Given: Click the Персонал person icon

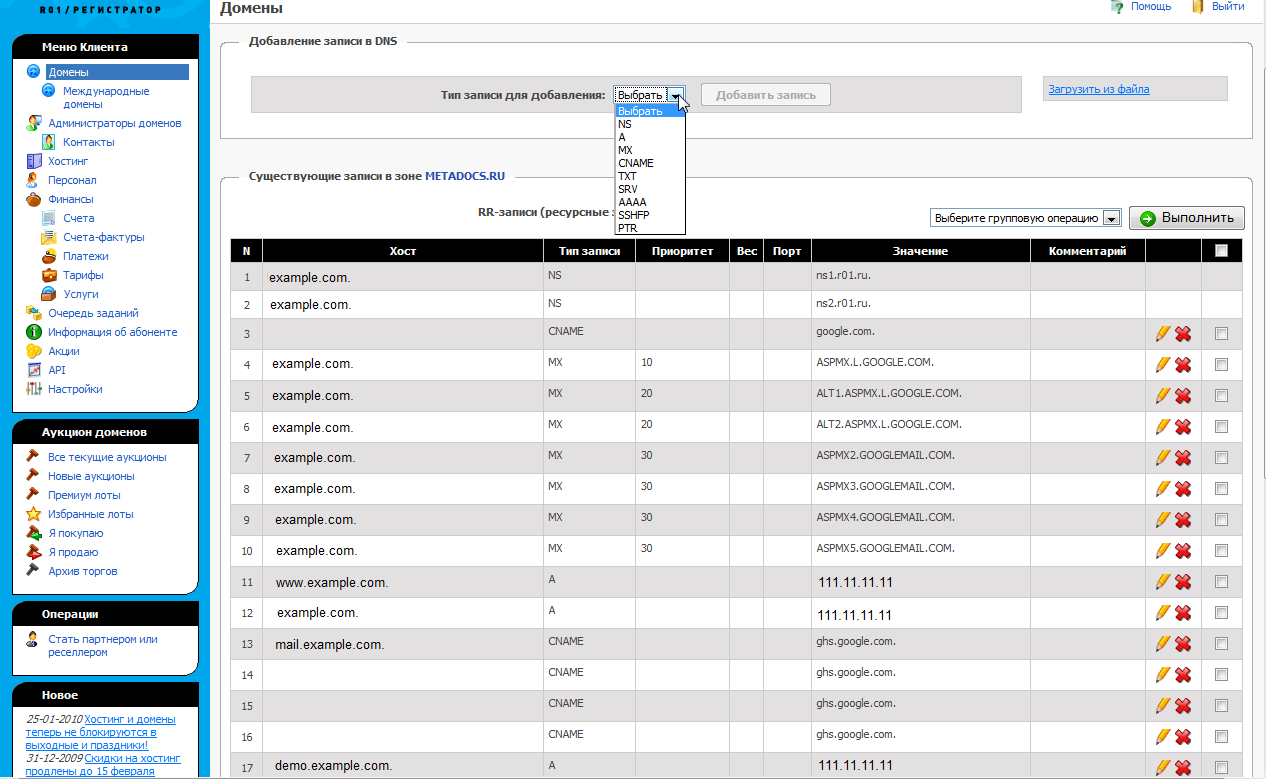Looking at the screenshot, I should pyautogui.click(x=34, y=180).
